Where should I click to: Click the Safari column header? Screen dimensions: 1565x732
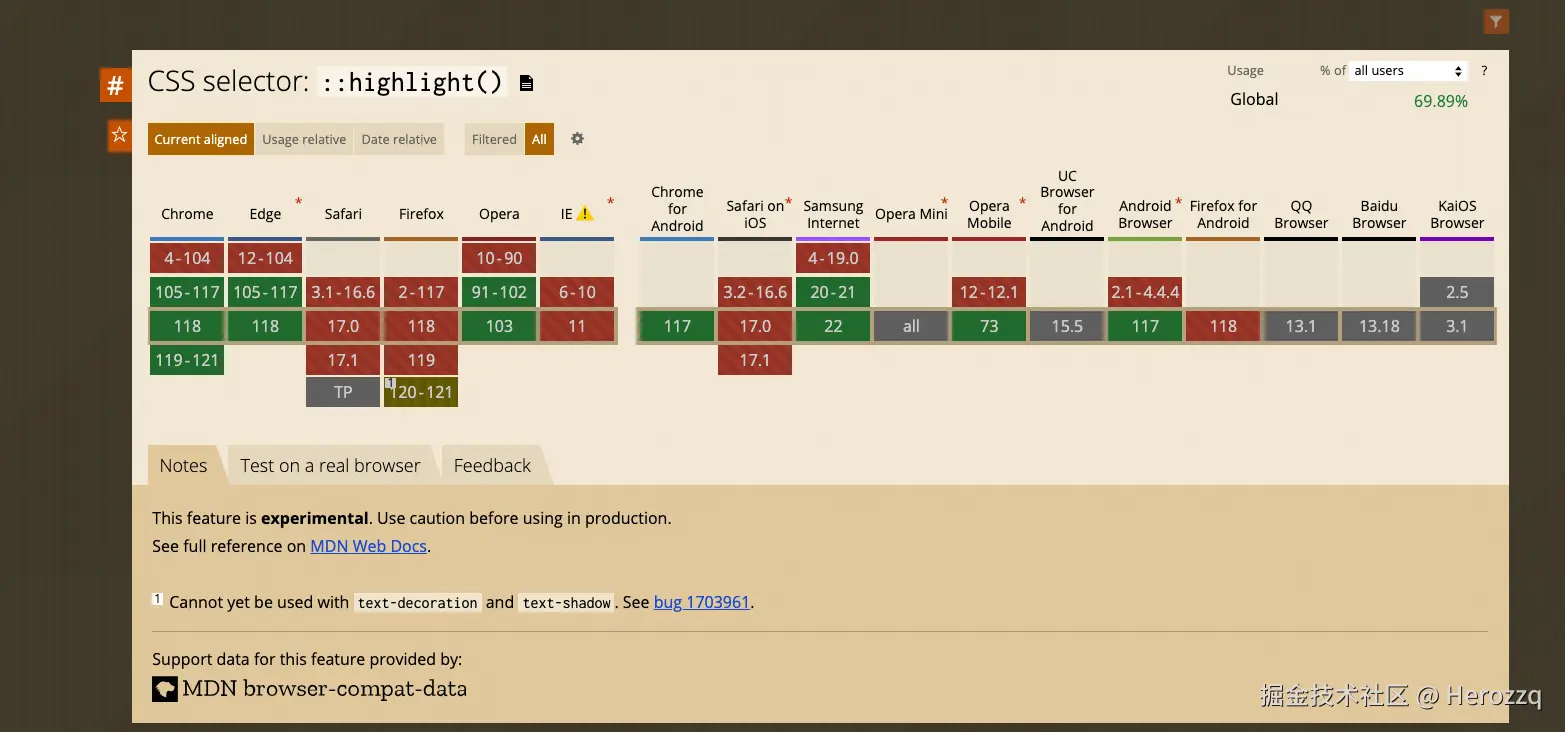point(343,214)
